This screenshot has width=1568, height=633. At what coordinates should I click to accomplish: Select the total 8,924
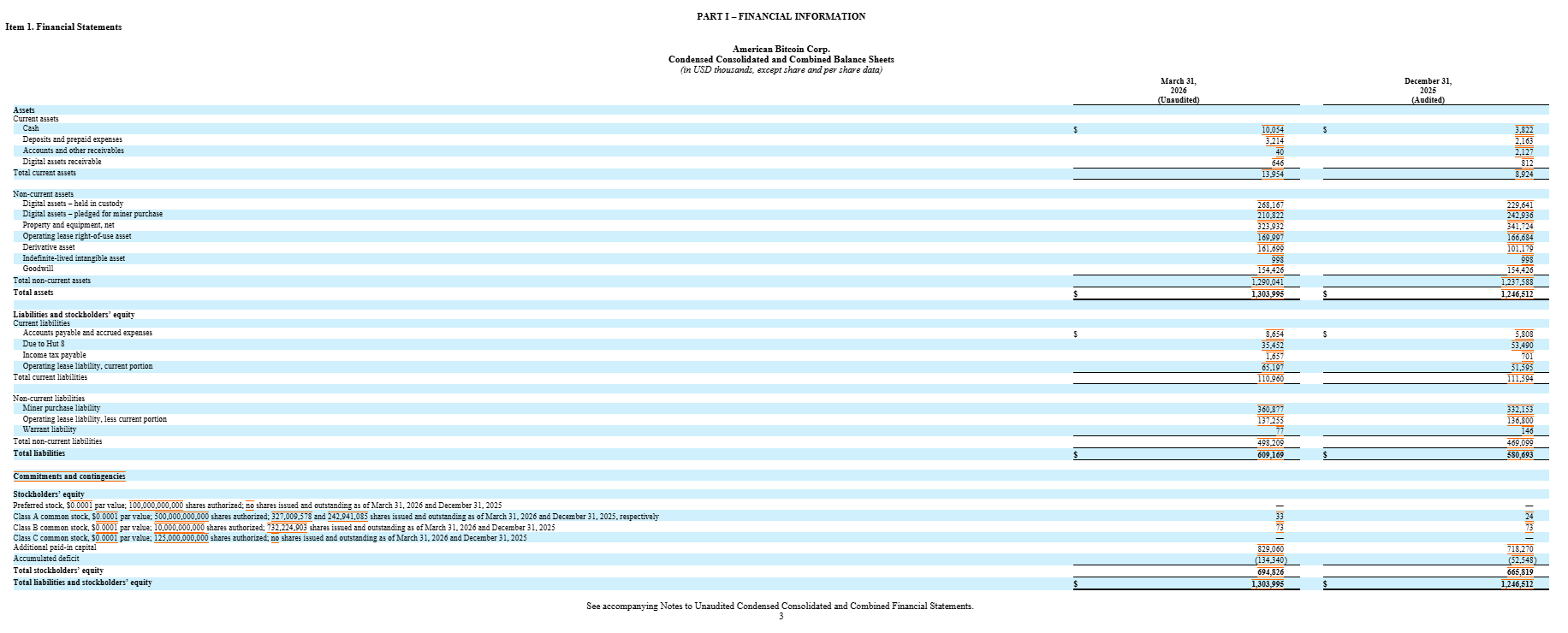point(1523,175)
